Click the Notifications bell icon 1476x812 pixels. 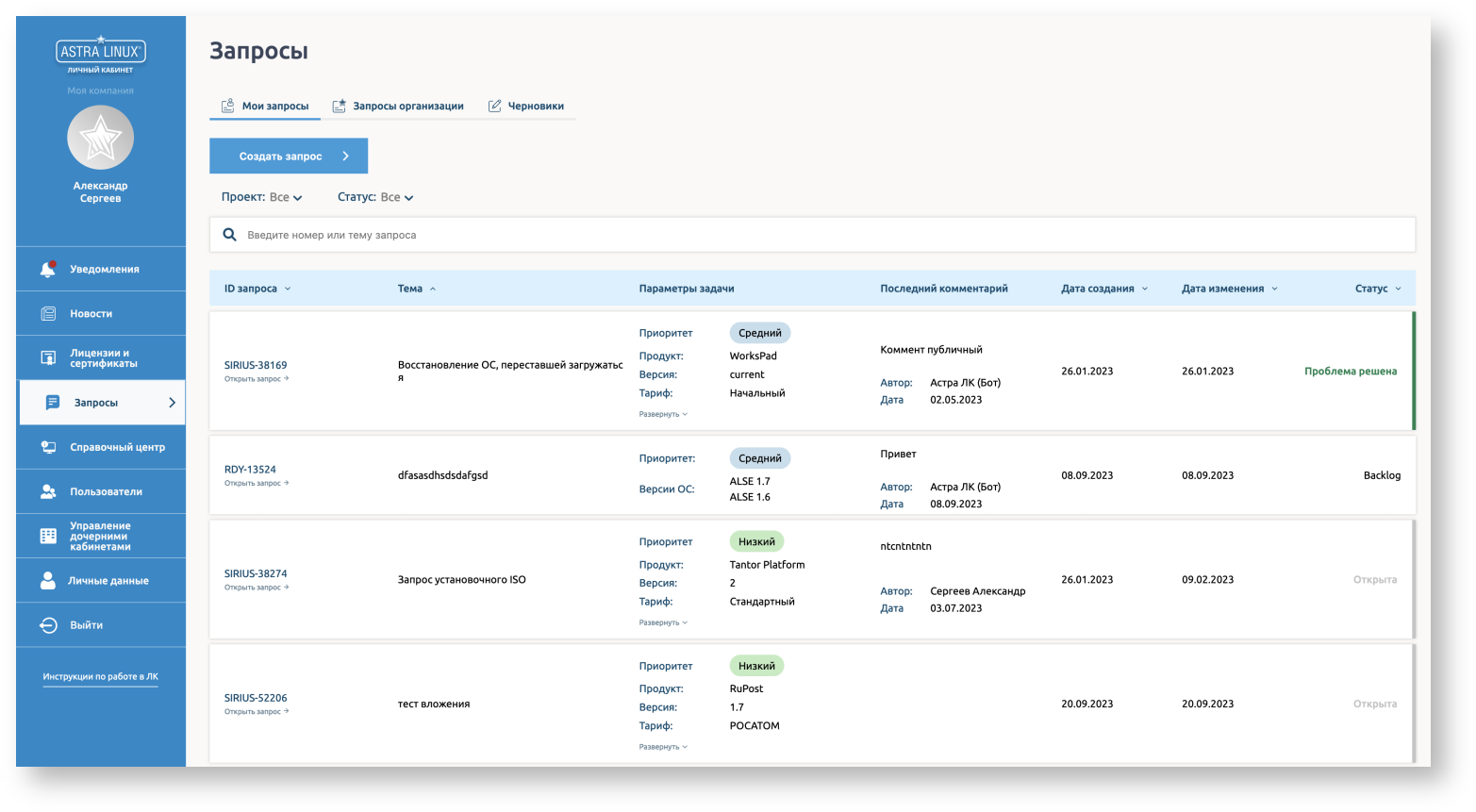pyautogui.click(x=47, y=270)
